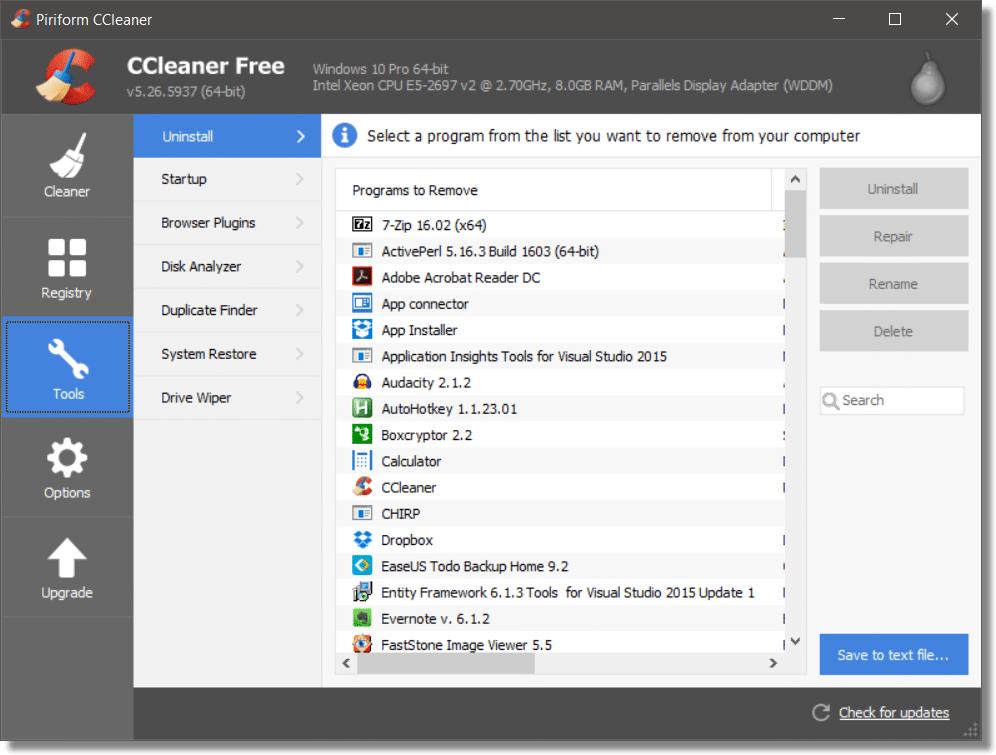Click the refresh icon beside Check for updates
This screenshot has width=996, height=755.
point(821,712)
